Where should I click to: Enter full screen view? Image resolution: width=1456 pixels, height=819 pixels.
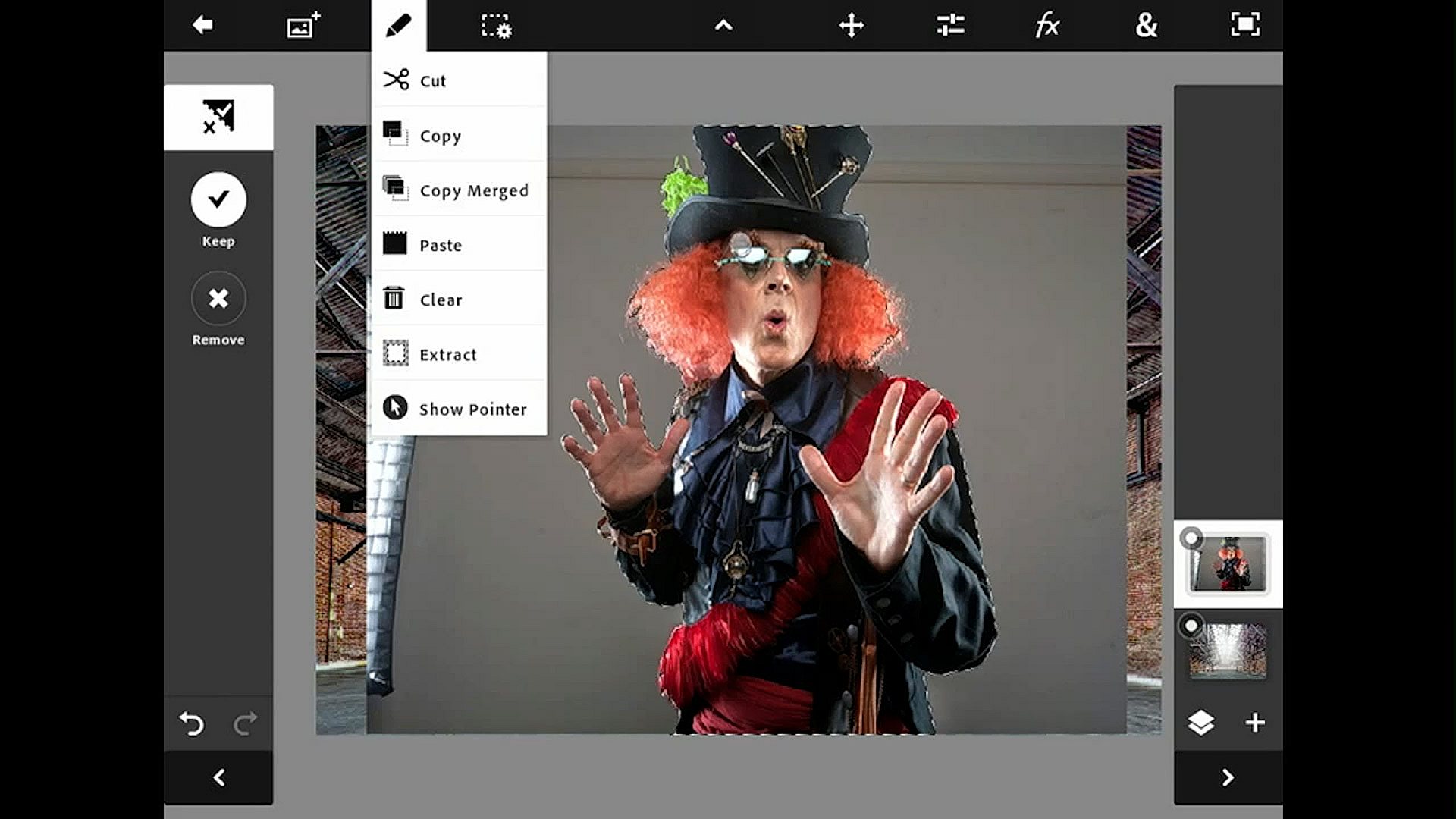coord(1245,25)
